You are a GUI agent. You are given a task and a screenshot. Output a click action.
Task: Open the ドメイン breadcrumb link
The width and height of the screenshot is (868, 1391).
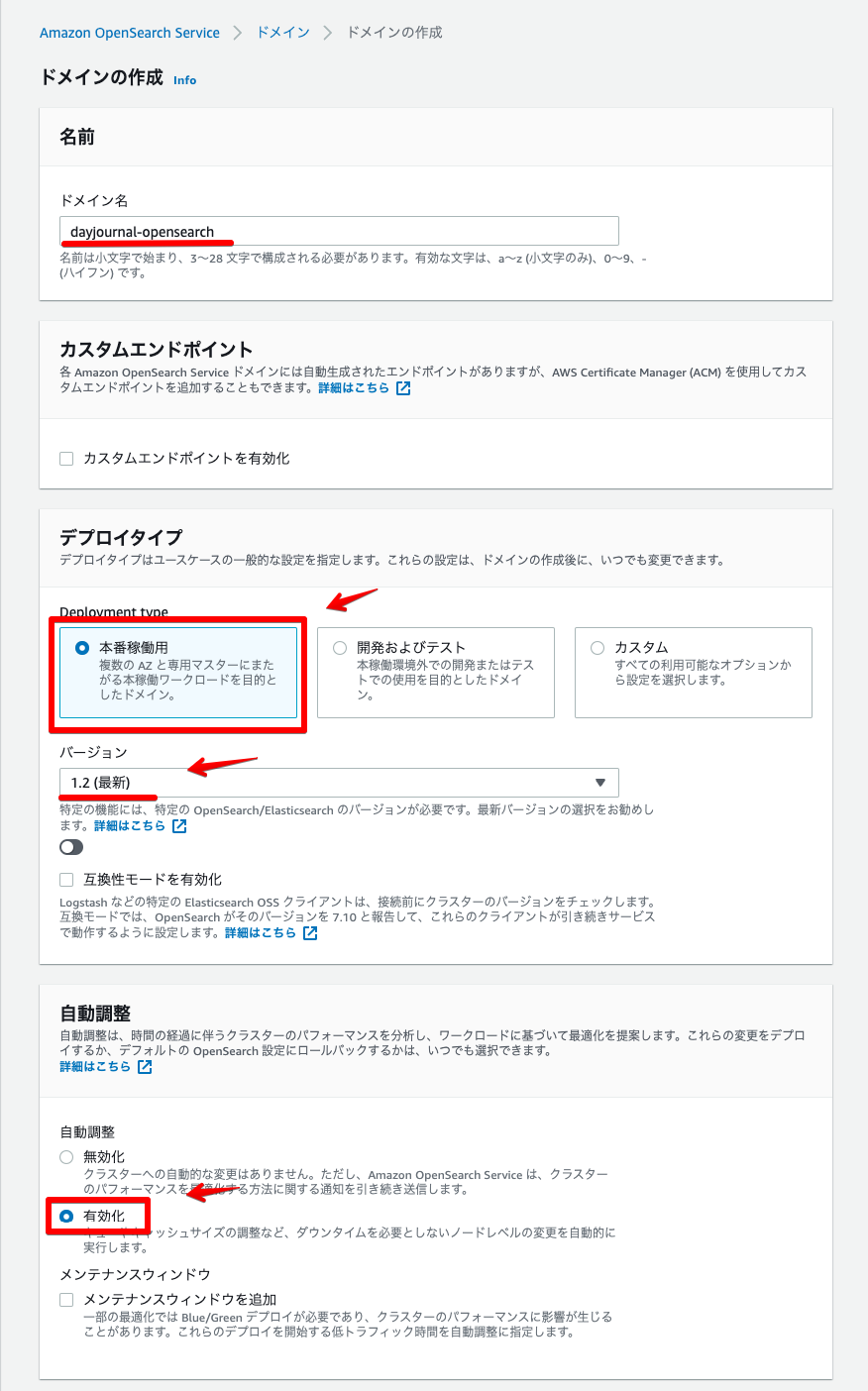pos(281,32)
